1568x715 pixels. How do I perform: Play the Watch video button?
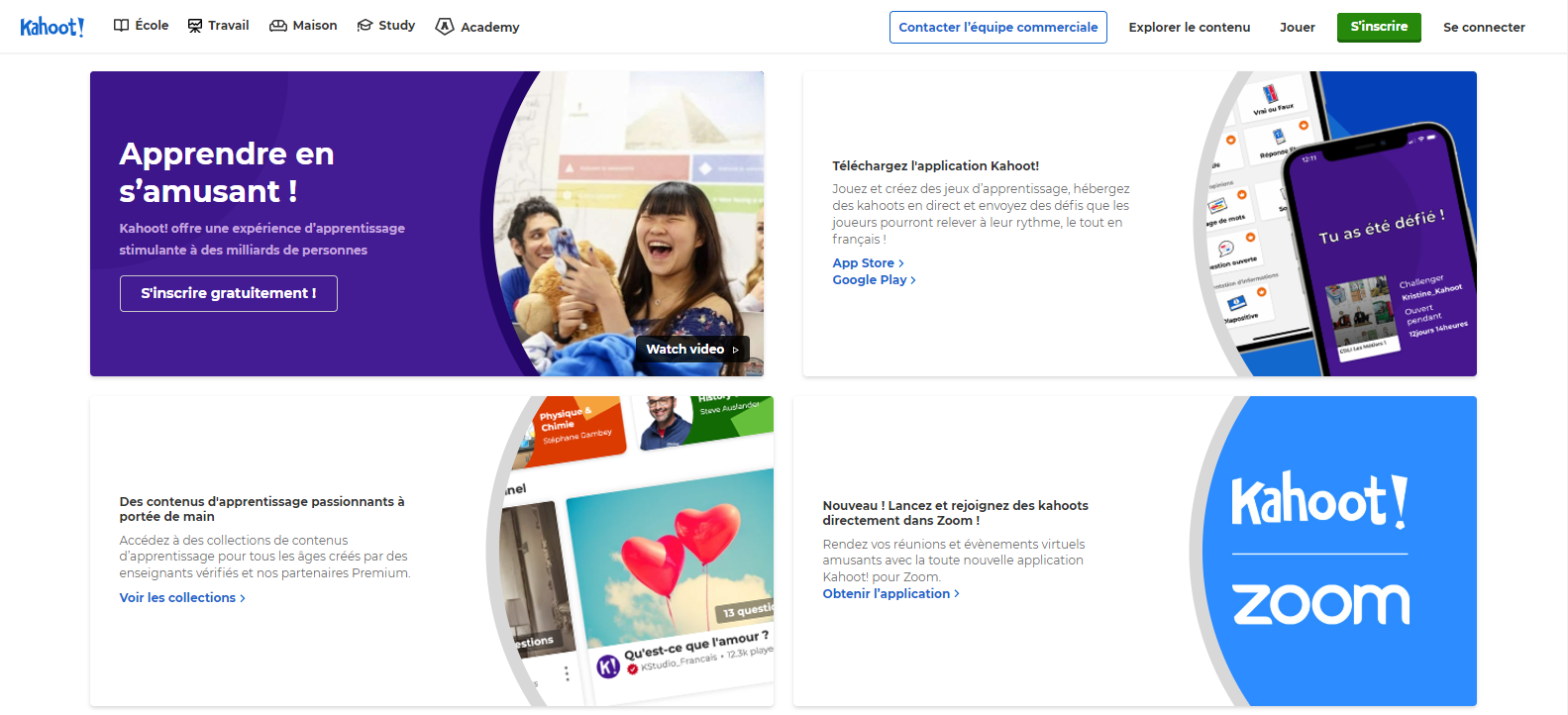coord(692,349)
